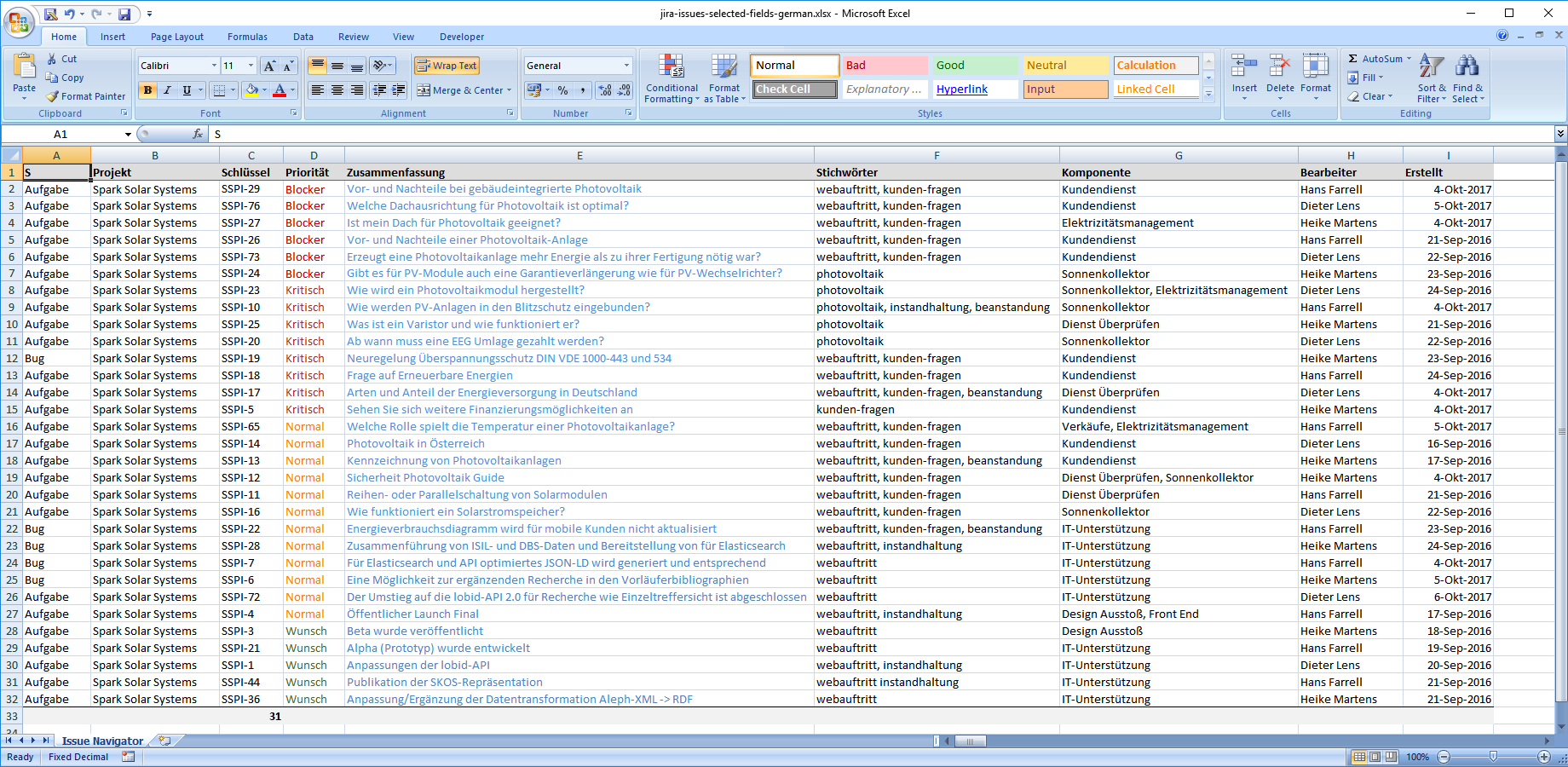Apply Percent Style number format

562,90
